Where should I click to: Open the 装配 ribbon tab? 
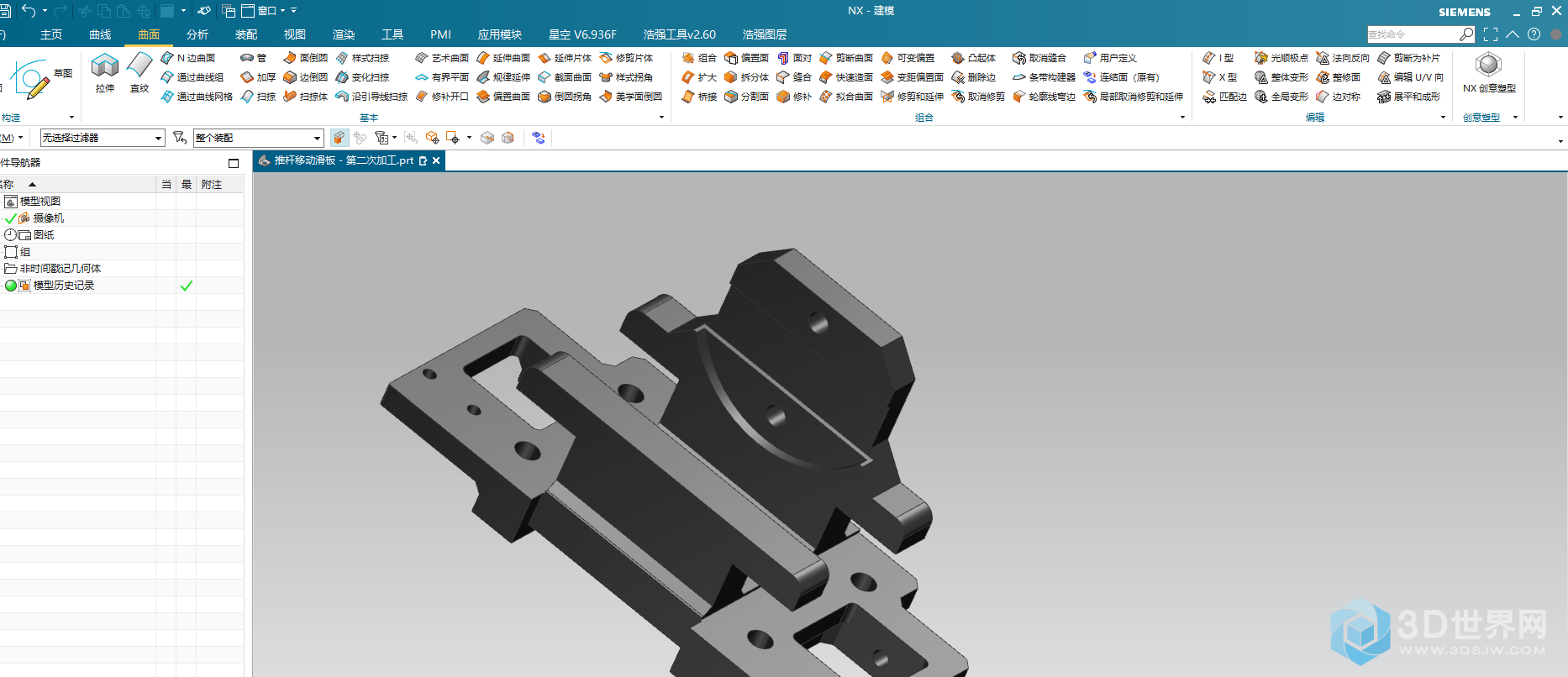246,34
